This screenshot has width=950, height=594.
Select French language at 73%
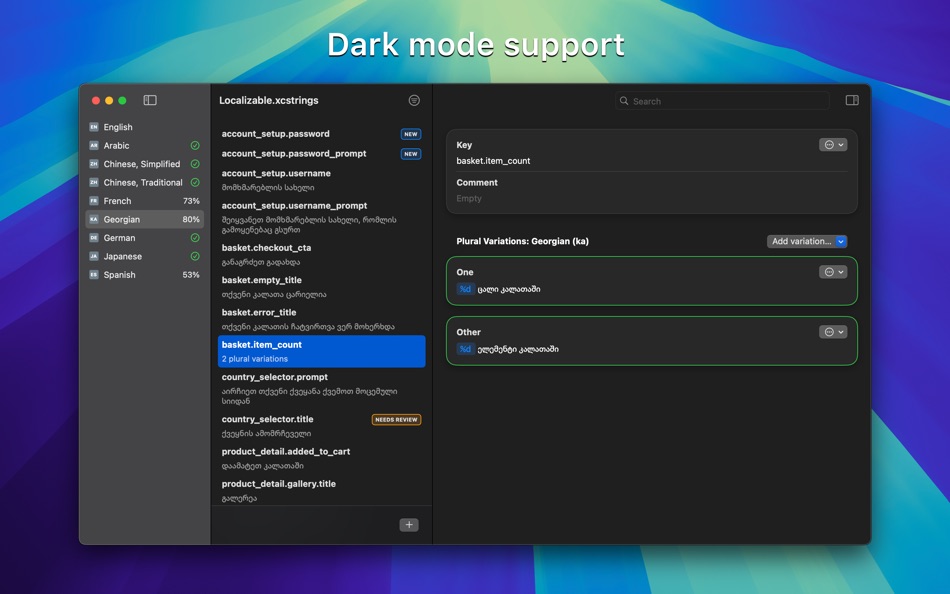(144, 201)
